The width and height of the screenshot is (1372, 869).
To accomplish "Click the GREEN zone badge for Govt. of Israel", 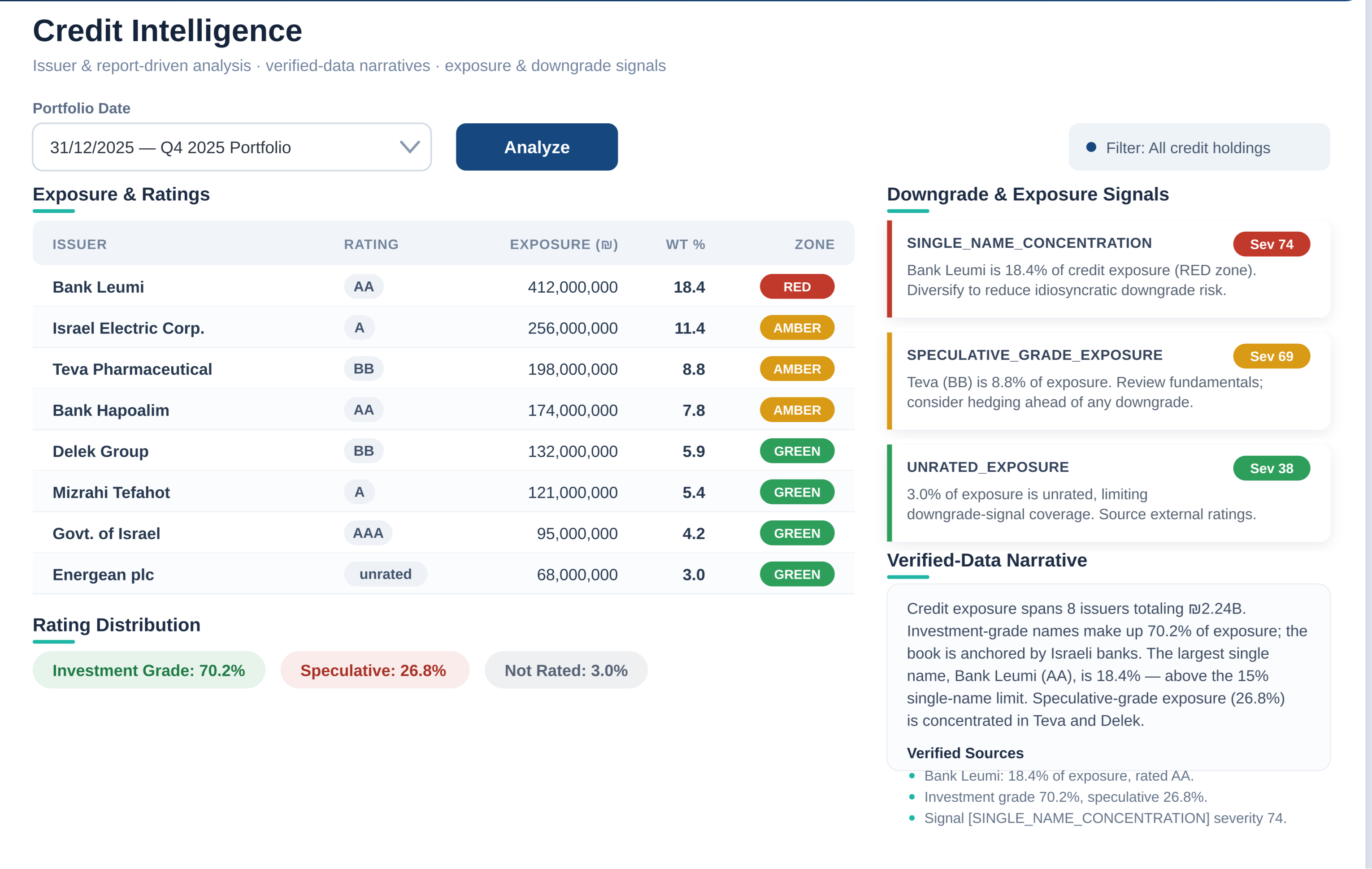I will point(797,532).
